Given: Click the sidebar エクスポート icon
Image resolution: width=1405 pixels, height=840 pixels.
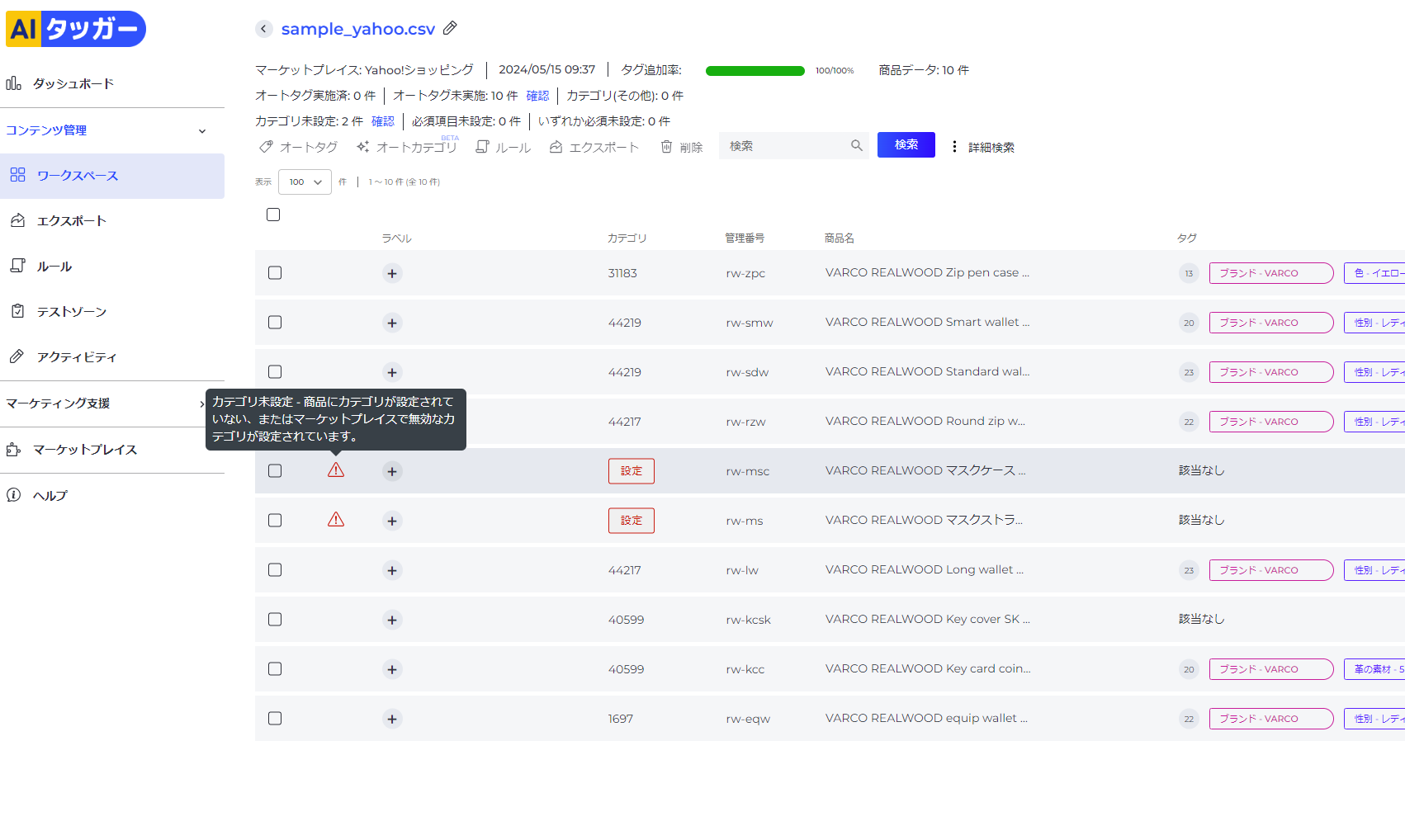Looking at the screenshot, I should (17, 220).
